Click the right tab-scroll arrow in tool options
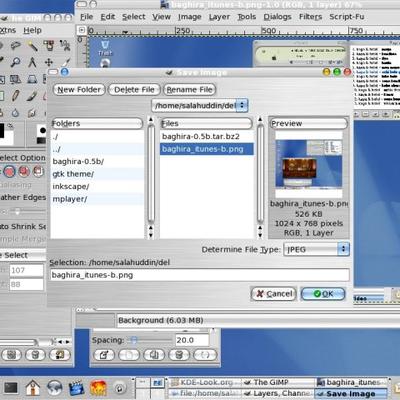This screenshot has width=400, height=400. click(x=68, y=342)
